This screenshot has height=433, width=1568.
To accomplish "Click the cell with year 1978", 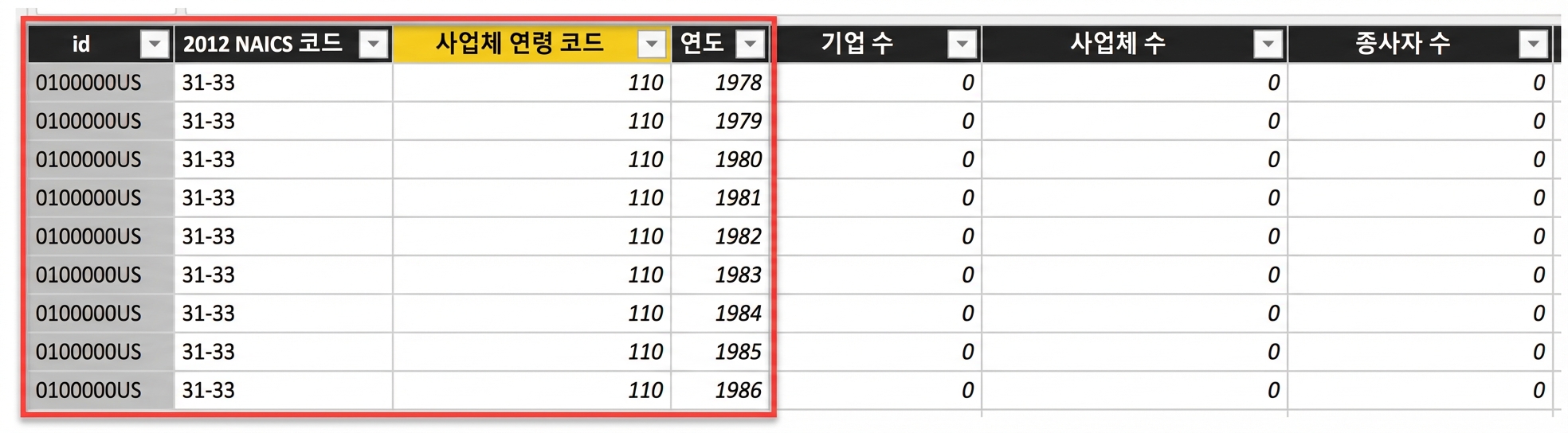I will tap(721, 83).
